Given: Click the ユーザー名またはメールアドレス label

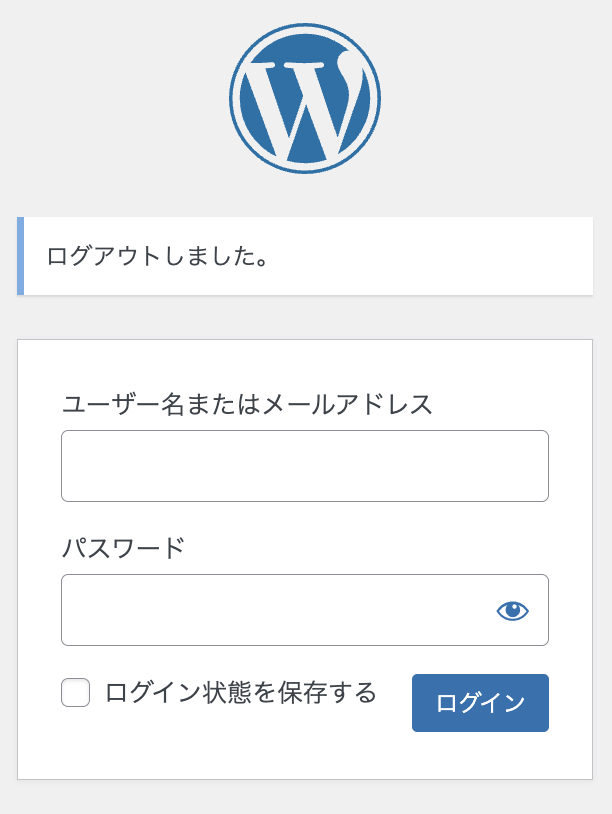Looking at the screenshot, I should tap(247, 404).
